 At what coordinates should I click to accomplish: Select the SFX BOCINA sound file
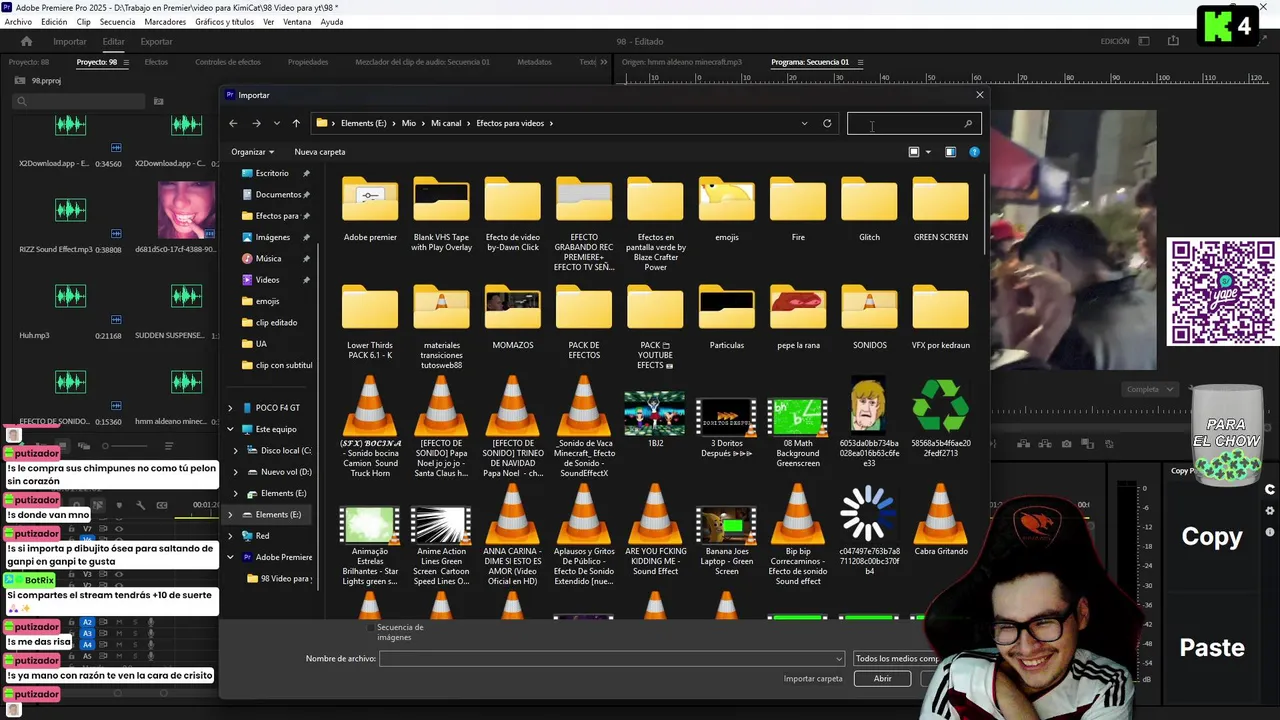370,428
